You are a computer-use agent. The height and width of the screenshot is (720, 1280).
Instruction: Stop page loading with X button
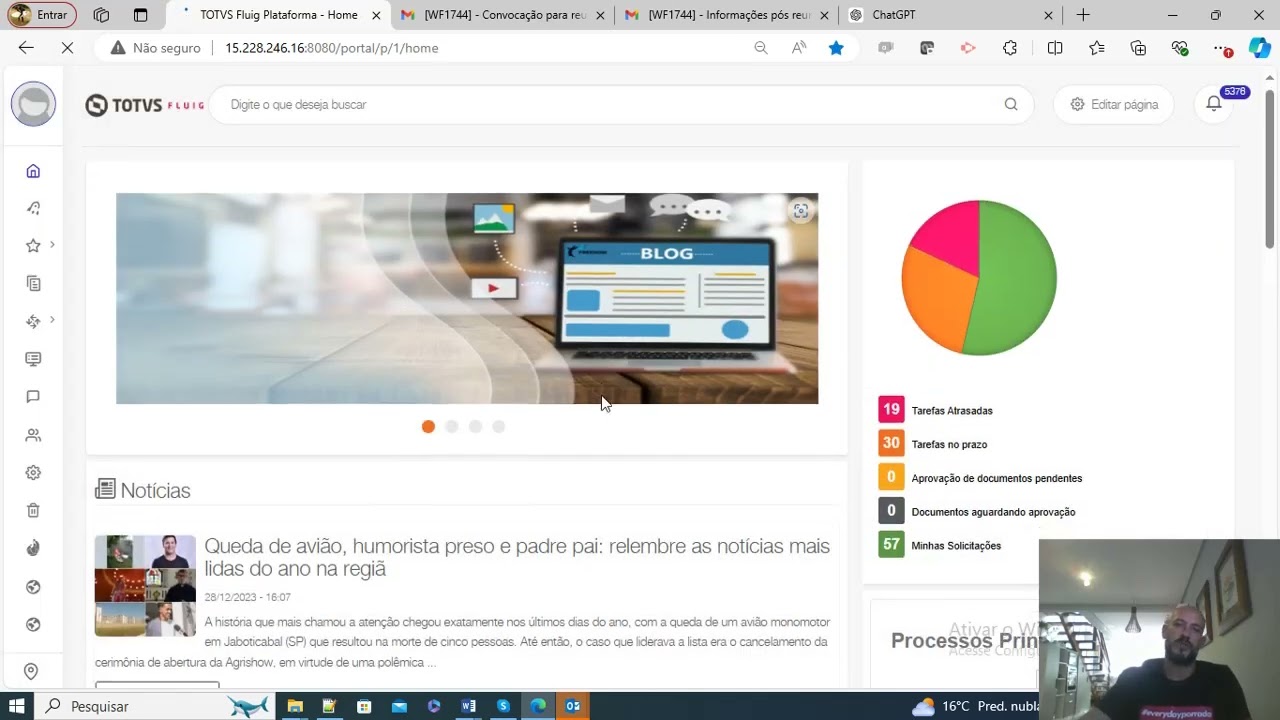click(x=66, y=48)
